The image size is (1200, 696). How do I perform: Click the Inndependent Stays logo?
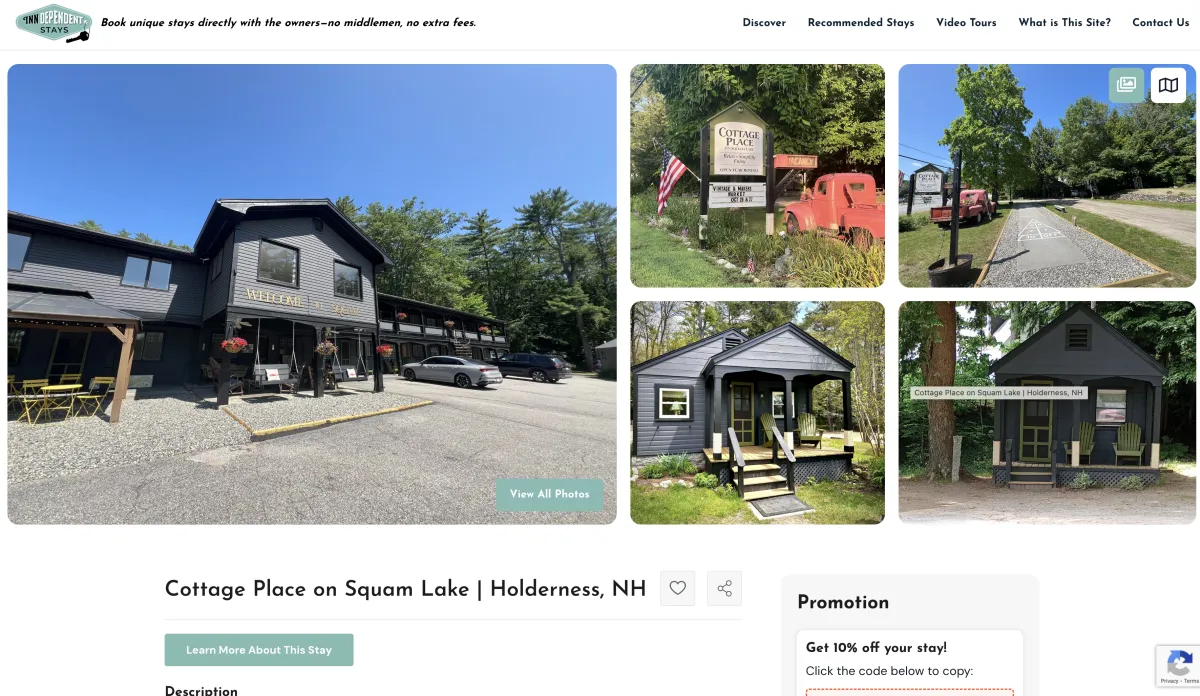point(54,24)
